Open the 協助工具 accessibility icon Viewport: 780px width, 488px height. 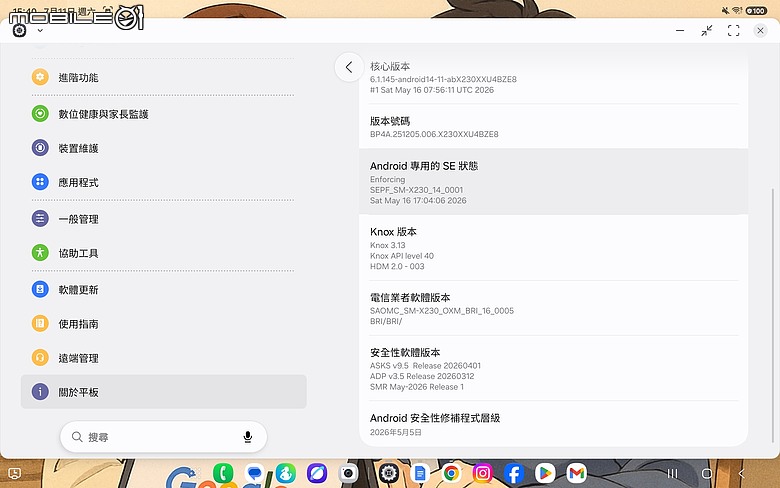40,253
